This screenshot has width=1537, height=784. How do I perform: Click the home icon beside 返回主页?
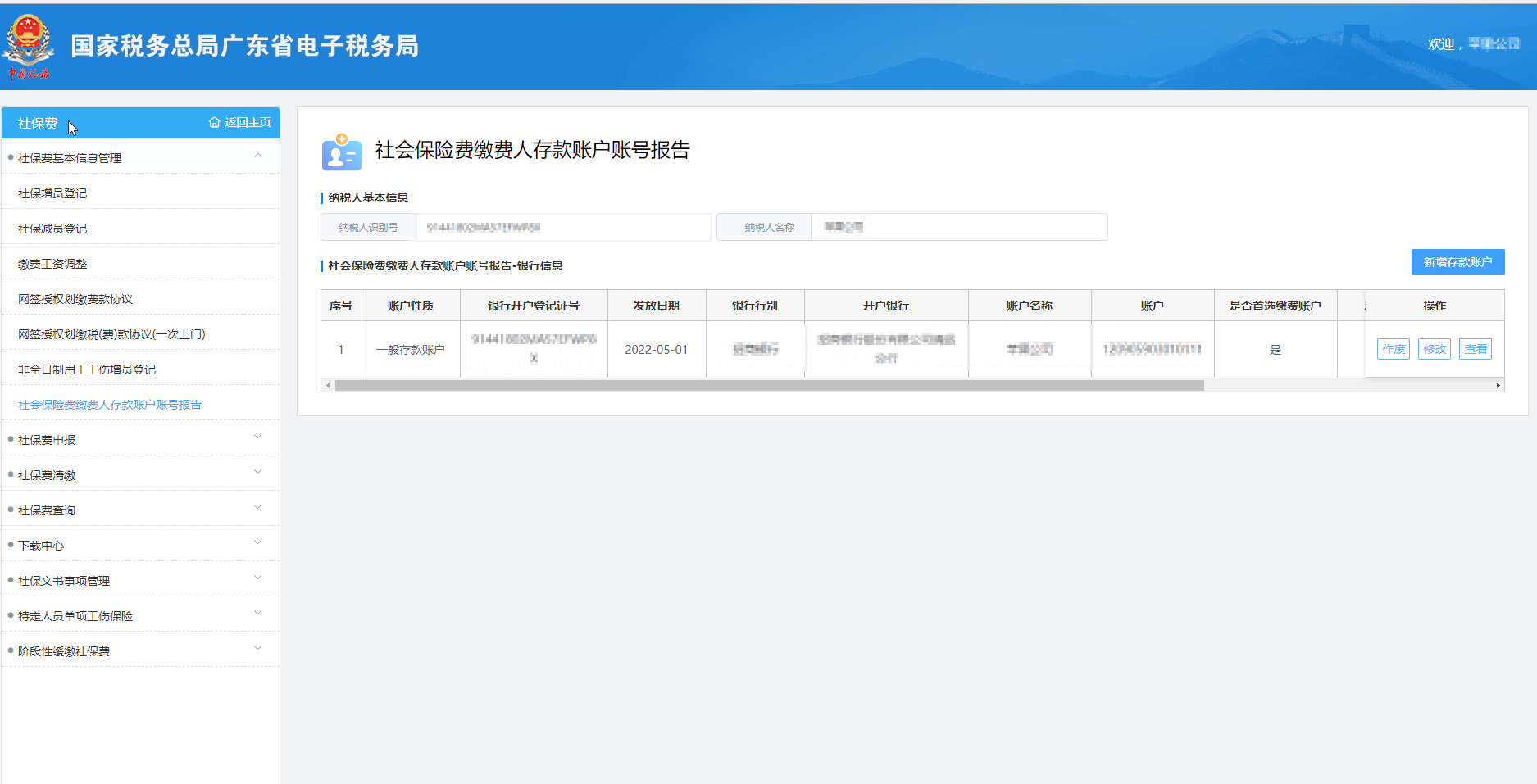pyautogui.click(x=214, y=123)
